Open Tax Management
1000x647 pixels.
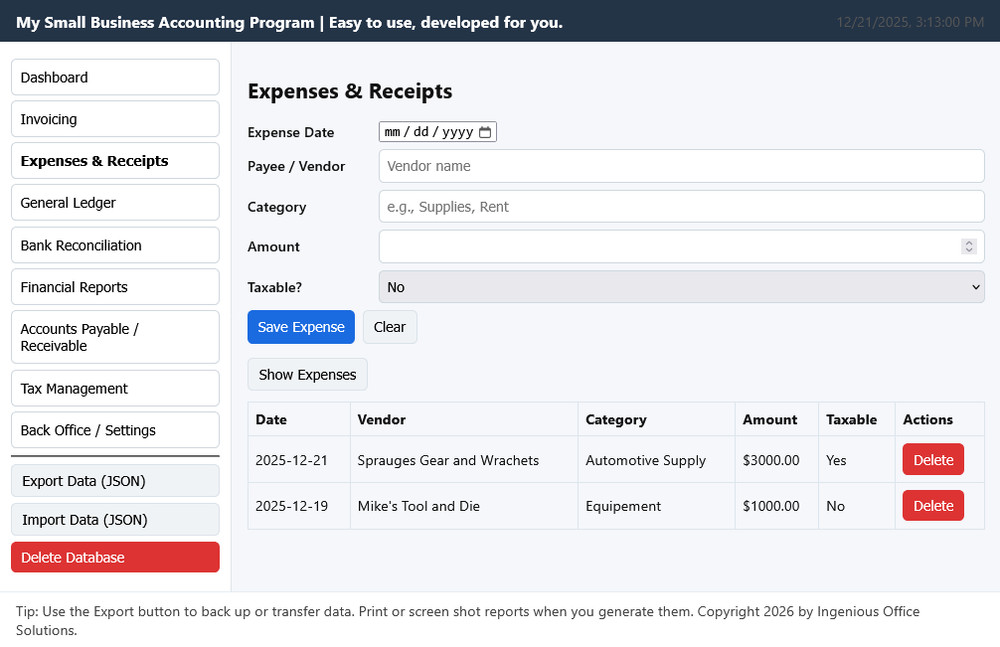(114, 388)
